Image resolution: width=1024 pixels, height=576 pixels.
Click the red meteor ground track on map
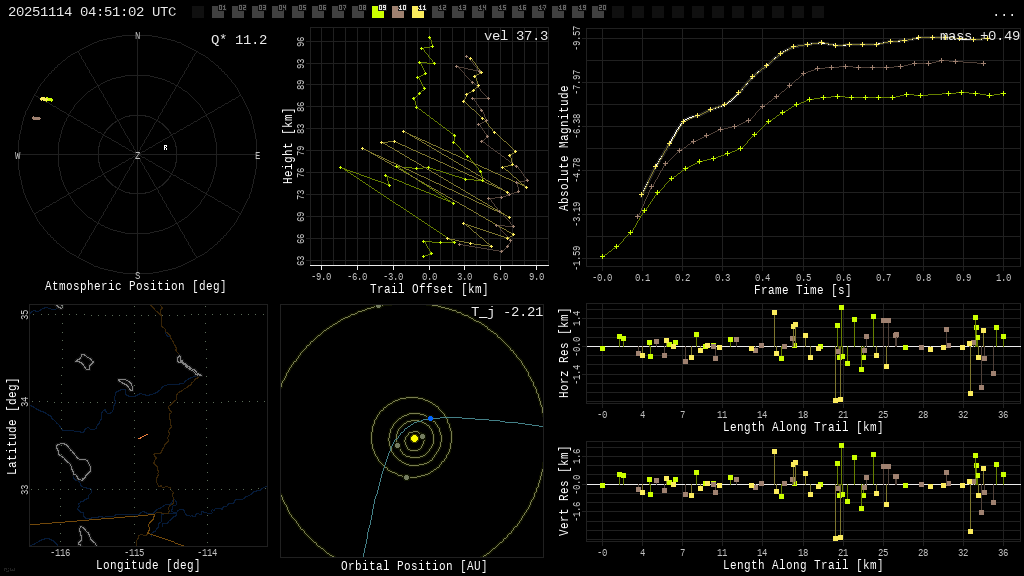pyautogui.click(x=143, y=436)
